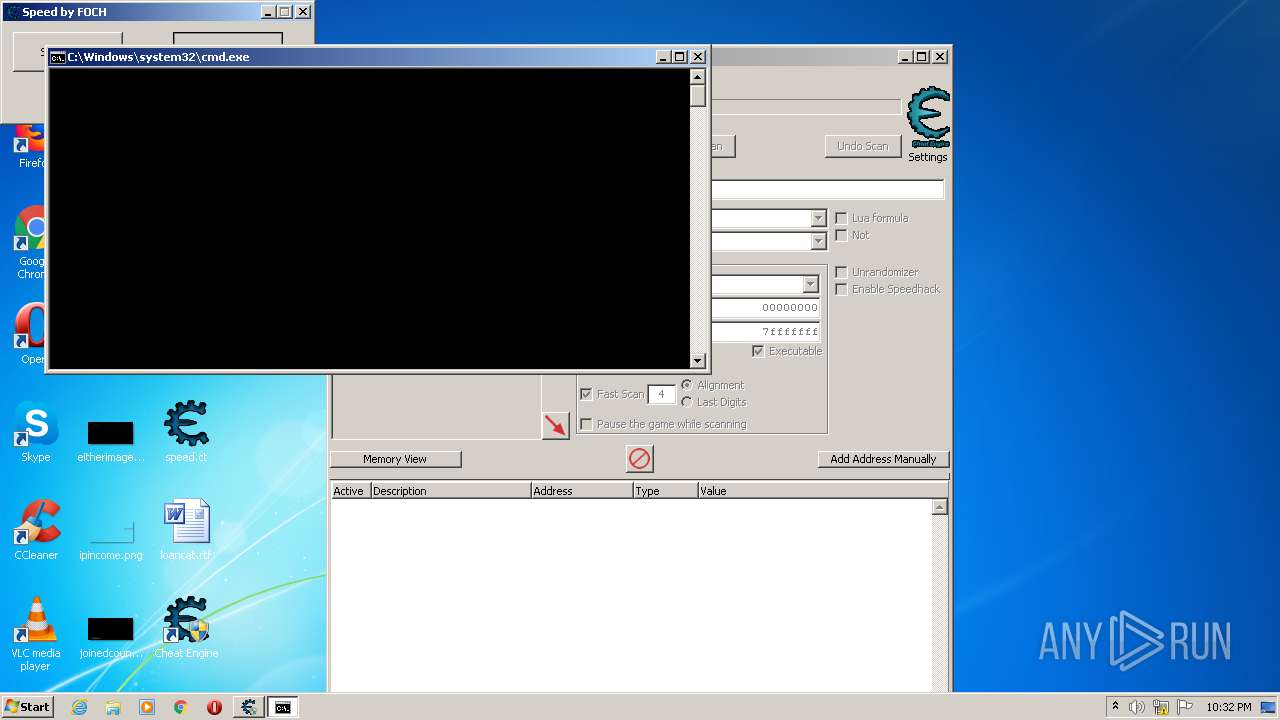The image size is (1280, 720).
Task: Open Google Chrome desktop shortcut
Action: [32, 243]
